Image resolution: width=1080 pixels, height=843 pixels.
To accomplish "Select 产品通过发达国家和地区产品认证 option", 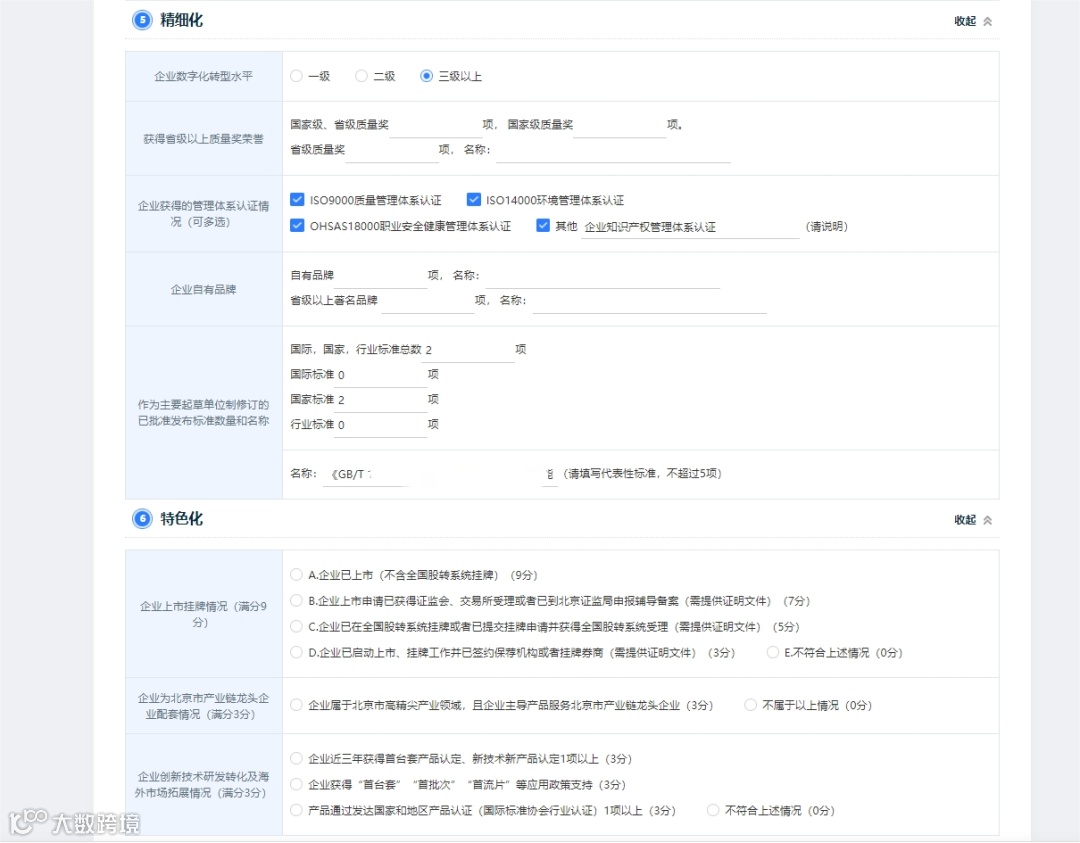I will [296, 810].
